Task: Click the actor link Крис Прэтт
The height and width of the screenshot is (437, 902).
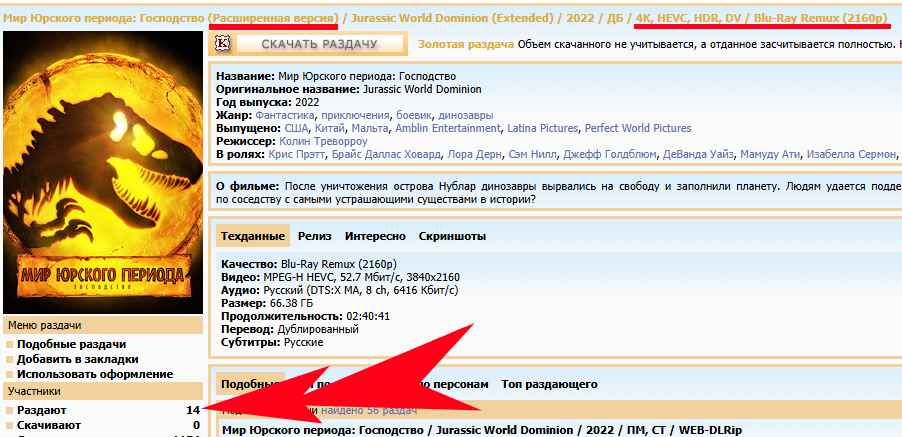Action: [298, 154]
